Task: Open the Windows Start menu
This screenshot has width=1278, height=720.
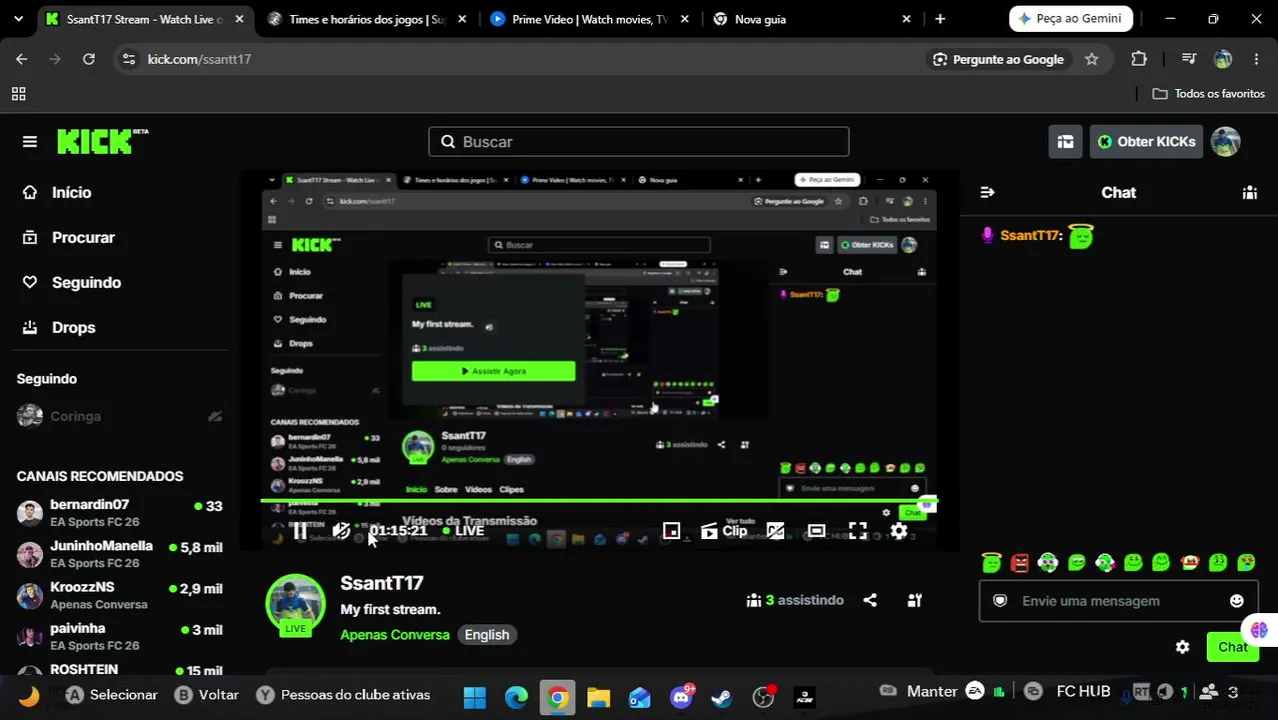Action: tap(475, 697)
